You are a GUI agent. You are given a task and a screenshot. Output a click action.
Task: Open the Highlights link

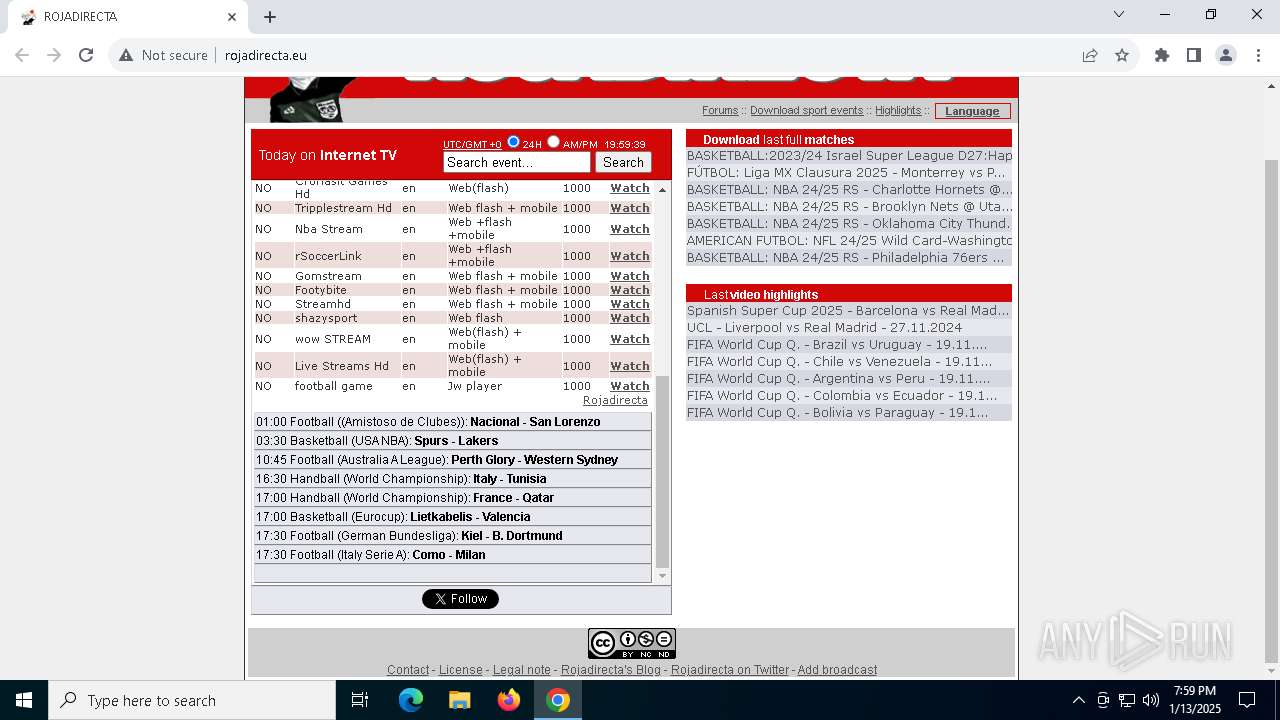898,111
